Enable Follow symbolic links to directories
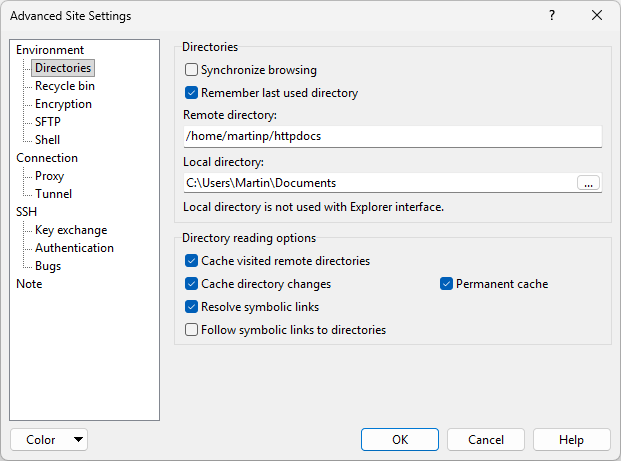 coord(192,330)
